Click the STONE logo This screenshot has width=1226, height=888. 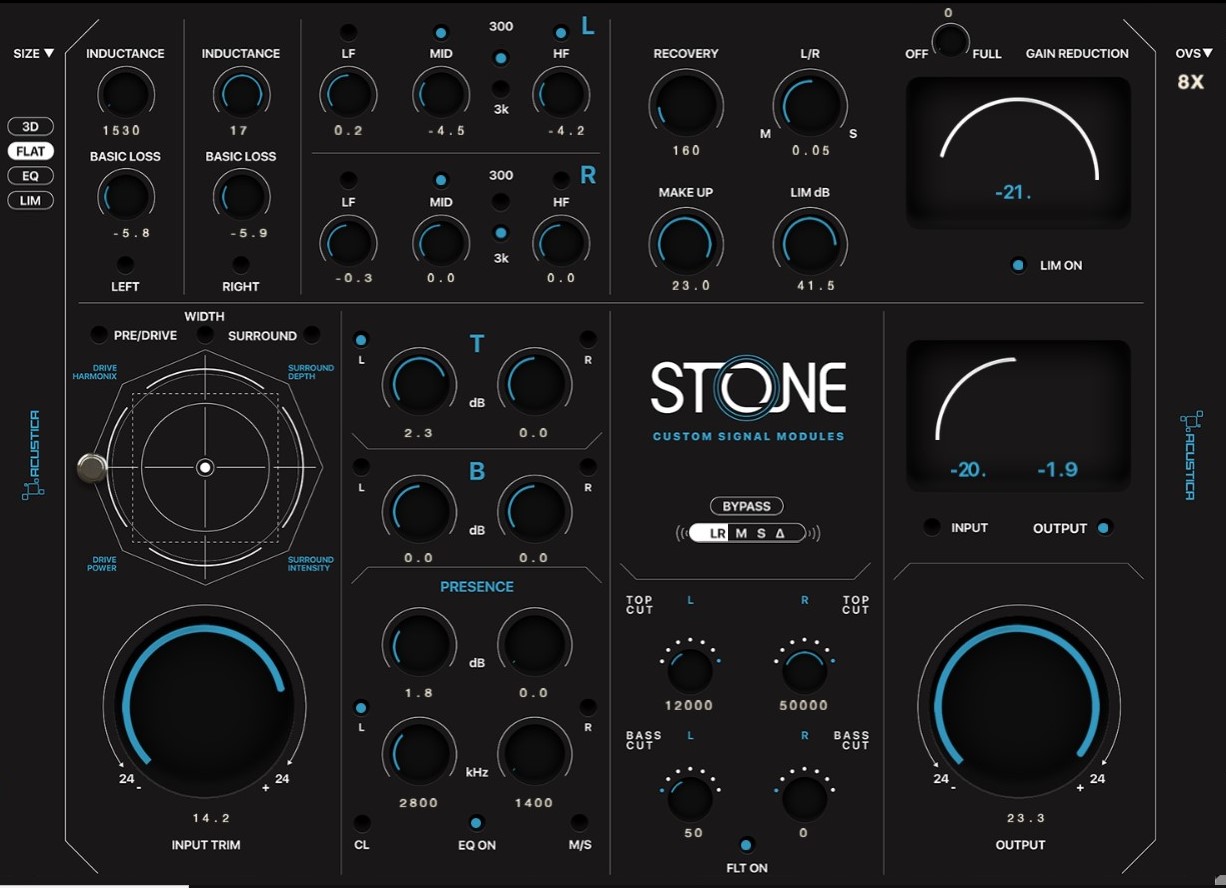[x=748, y=388]
